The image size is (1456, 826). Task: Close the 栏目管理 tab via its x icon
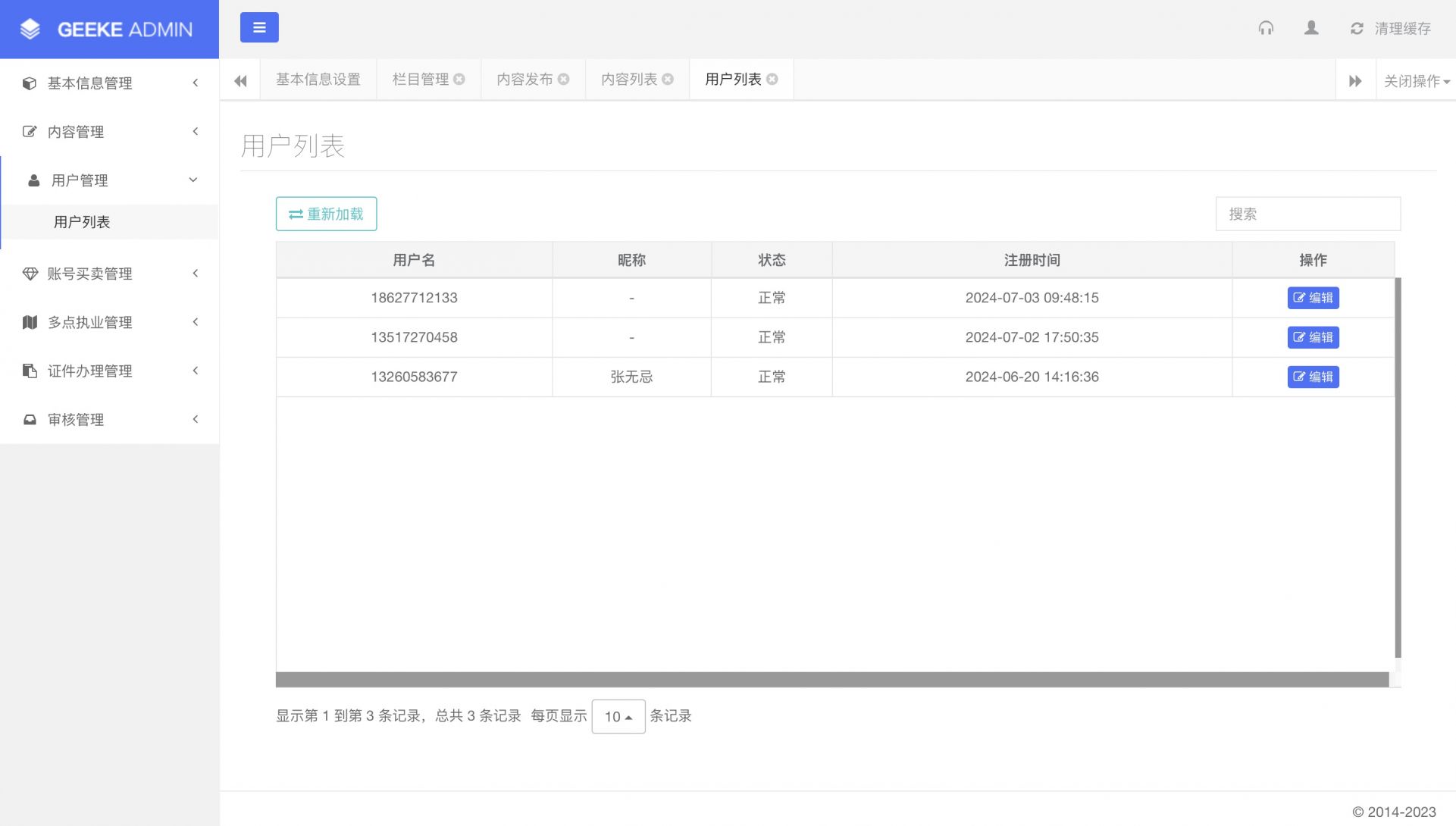459,80
